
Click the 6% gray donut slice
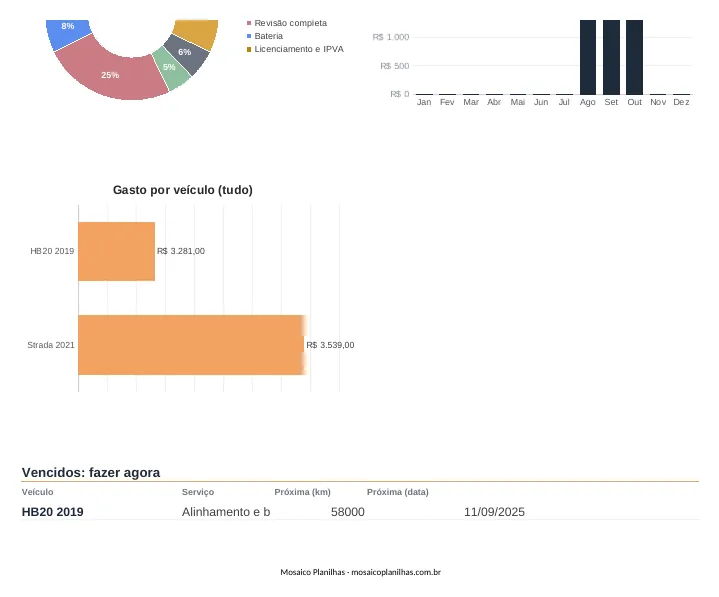(186, 53)
